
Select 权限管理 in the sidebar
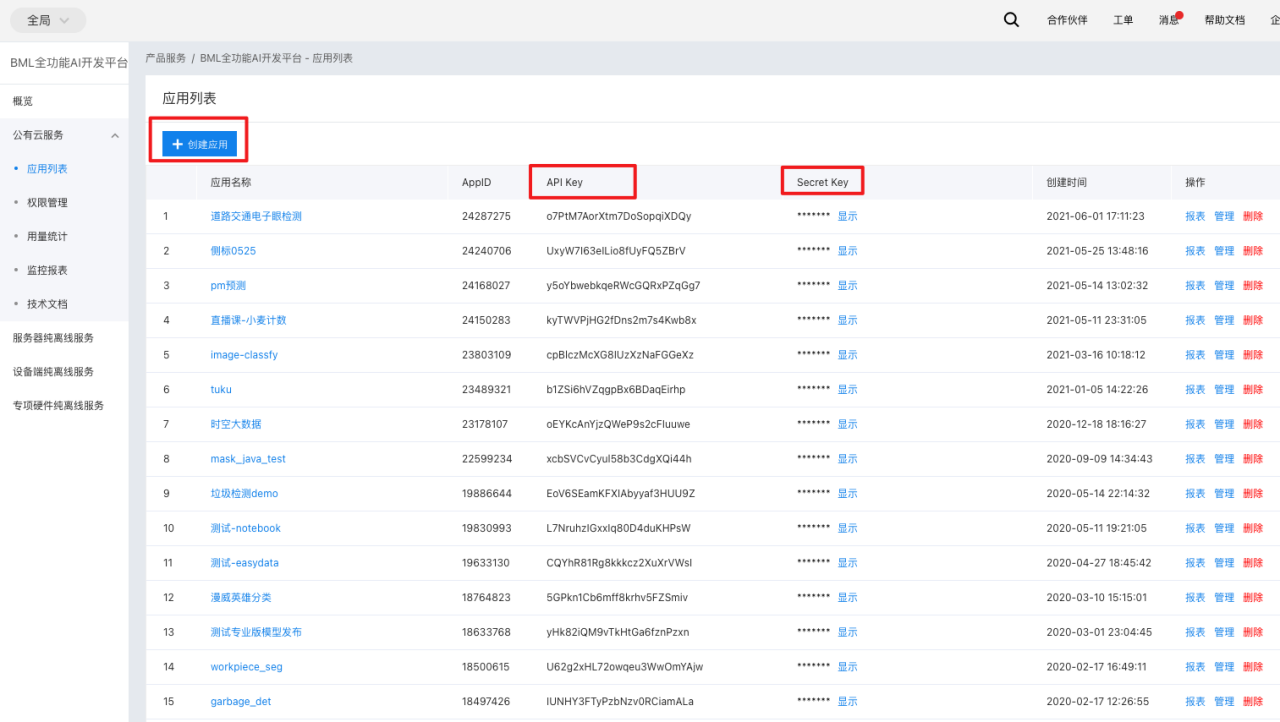[x=47, y=202]
